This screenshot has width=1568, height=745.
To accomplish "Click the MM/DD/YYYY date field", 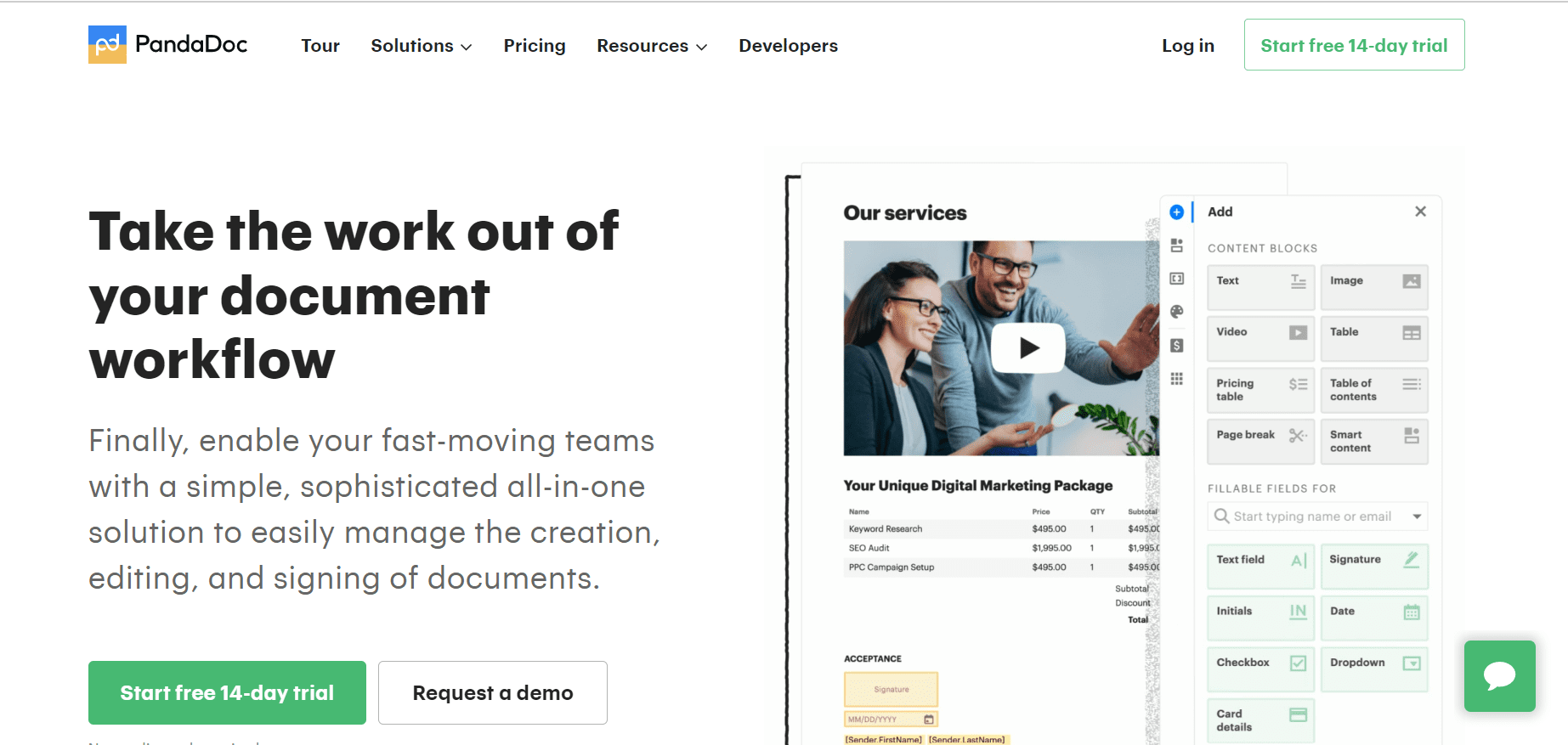I will pos(891,720).
